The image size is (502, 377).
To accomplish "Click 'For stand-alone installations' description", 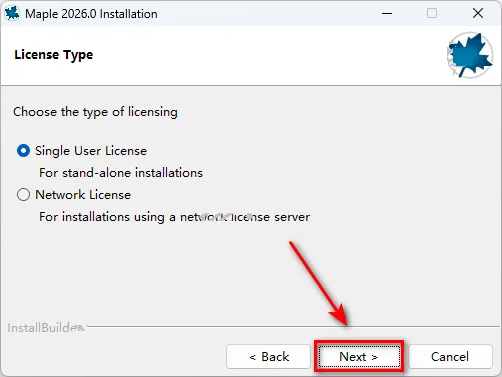I will tap(121, 173).
